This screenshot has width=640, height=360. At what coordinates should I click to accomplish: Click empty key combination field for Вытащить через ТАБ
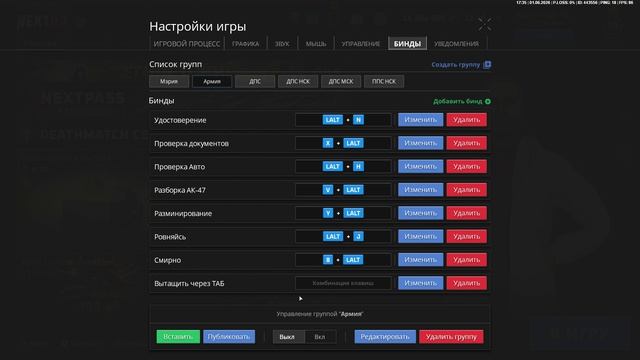coord(343,283)
